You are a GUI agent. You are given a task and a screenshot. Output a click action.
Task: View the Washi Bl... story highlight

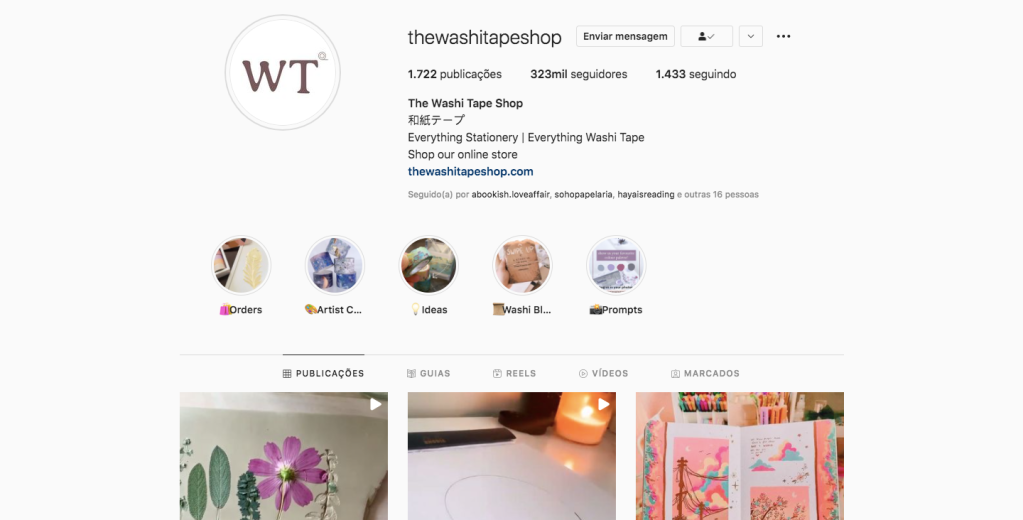[522, 266]
